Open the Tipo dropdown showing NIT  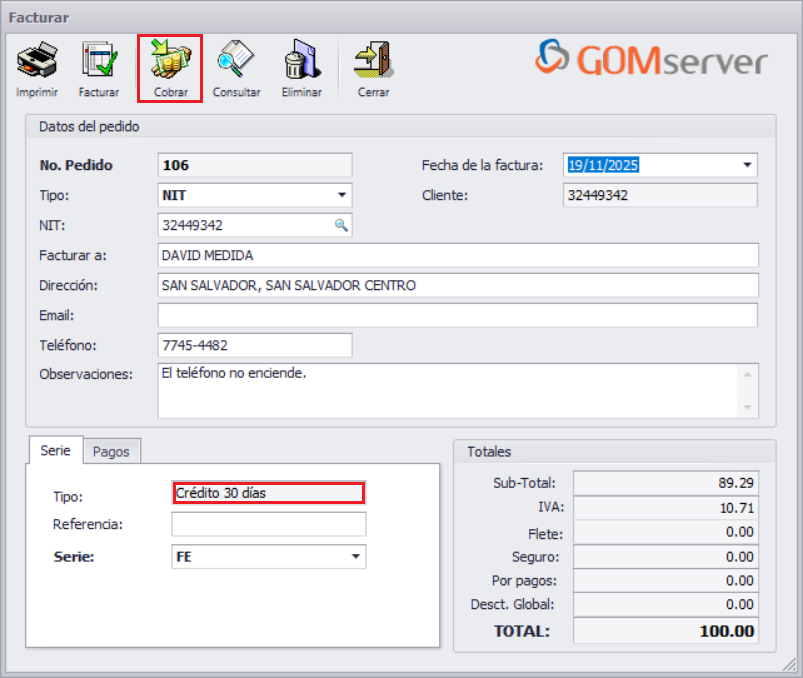(x=342, y=195)
